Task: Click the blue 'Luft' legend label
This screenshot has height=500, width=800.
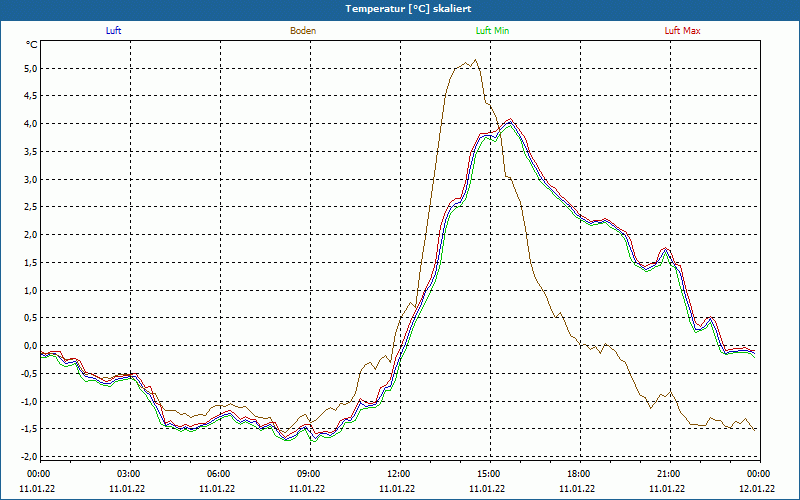Action: [x=113, y=31]
